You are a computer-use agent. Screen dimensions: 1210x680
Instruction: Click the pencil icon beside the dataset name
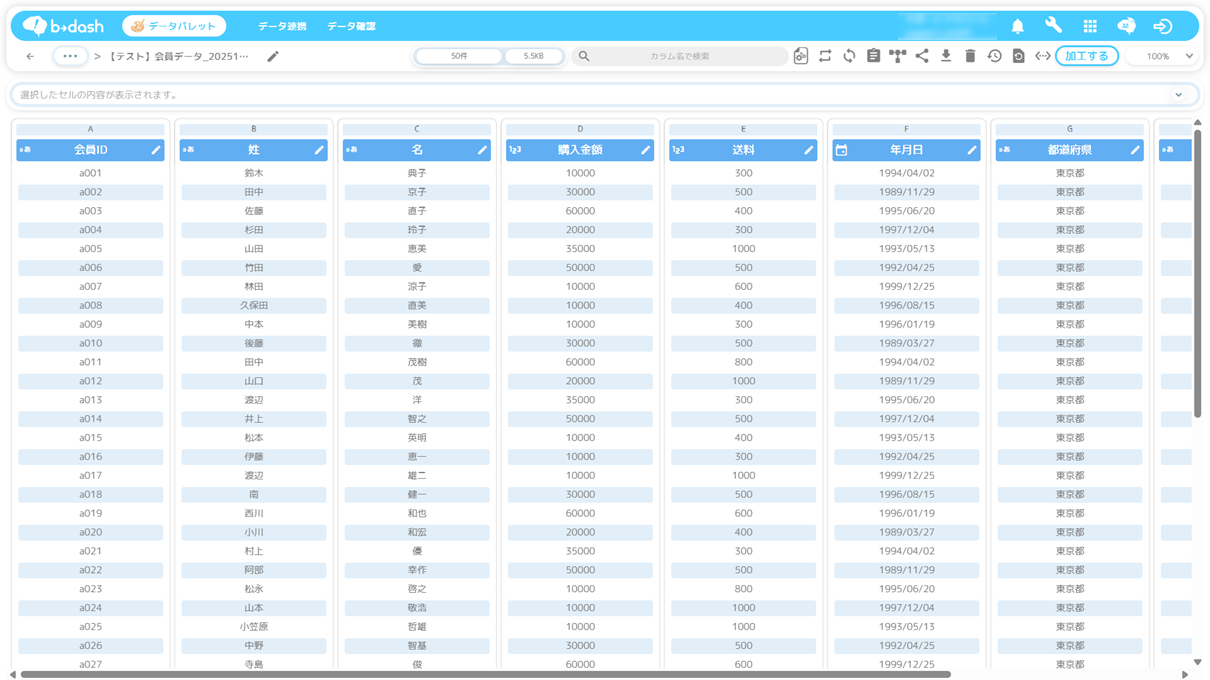pos(273,57)
